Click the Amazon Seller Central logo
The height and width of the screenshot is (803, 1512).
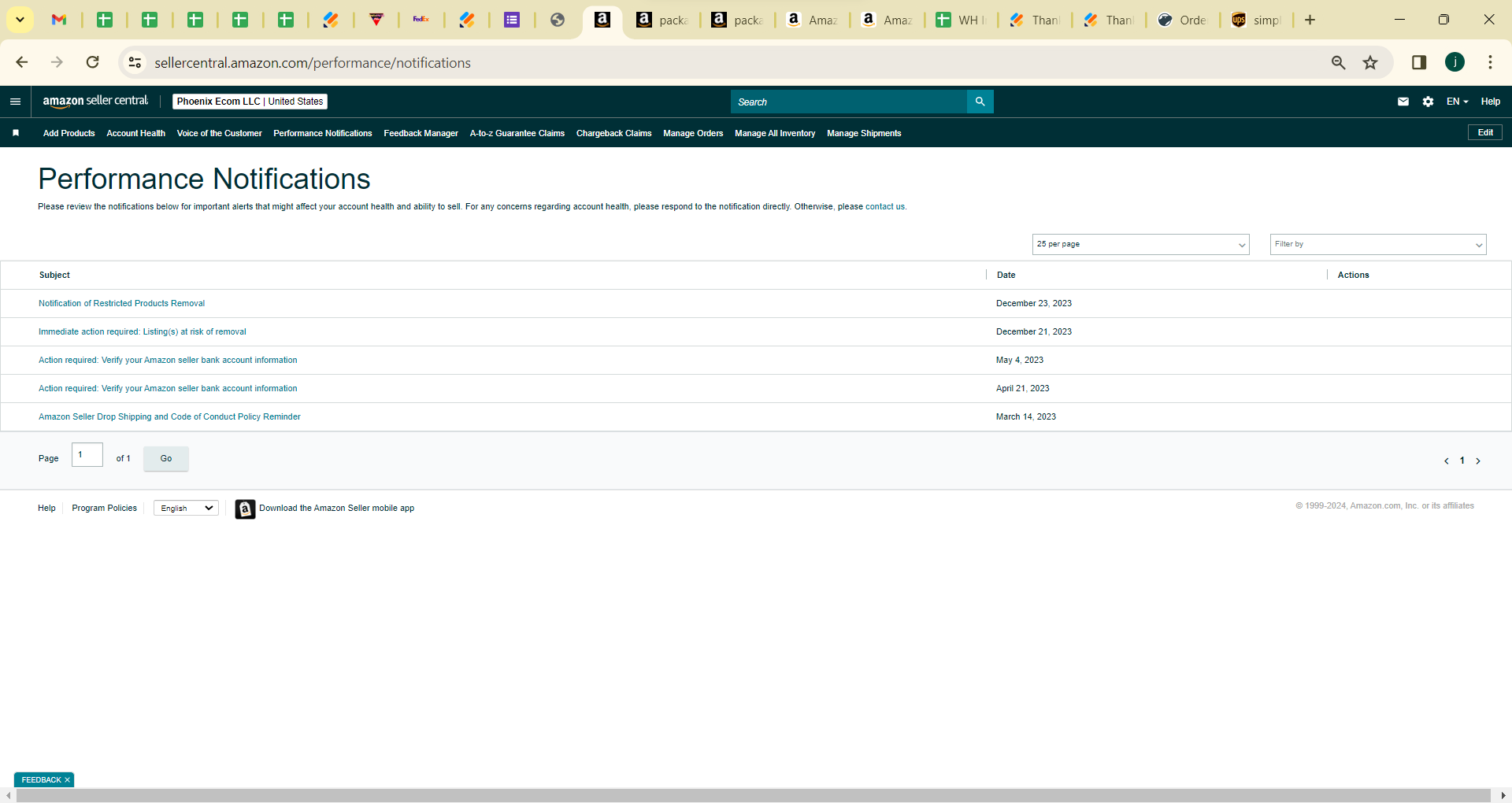pyautogui.click(x=95, y=101)
